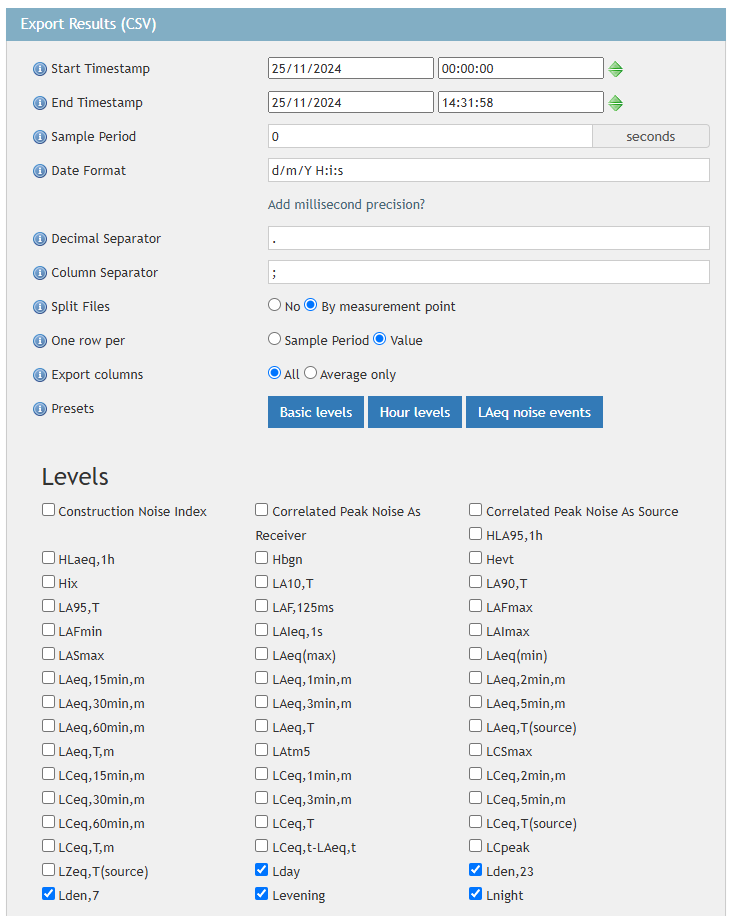731x916 pixels.
Task: Enable the Construction Noise Index checkbox
Action: point(49,510)
